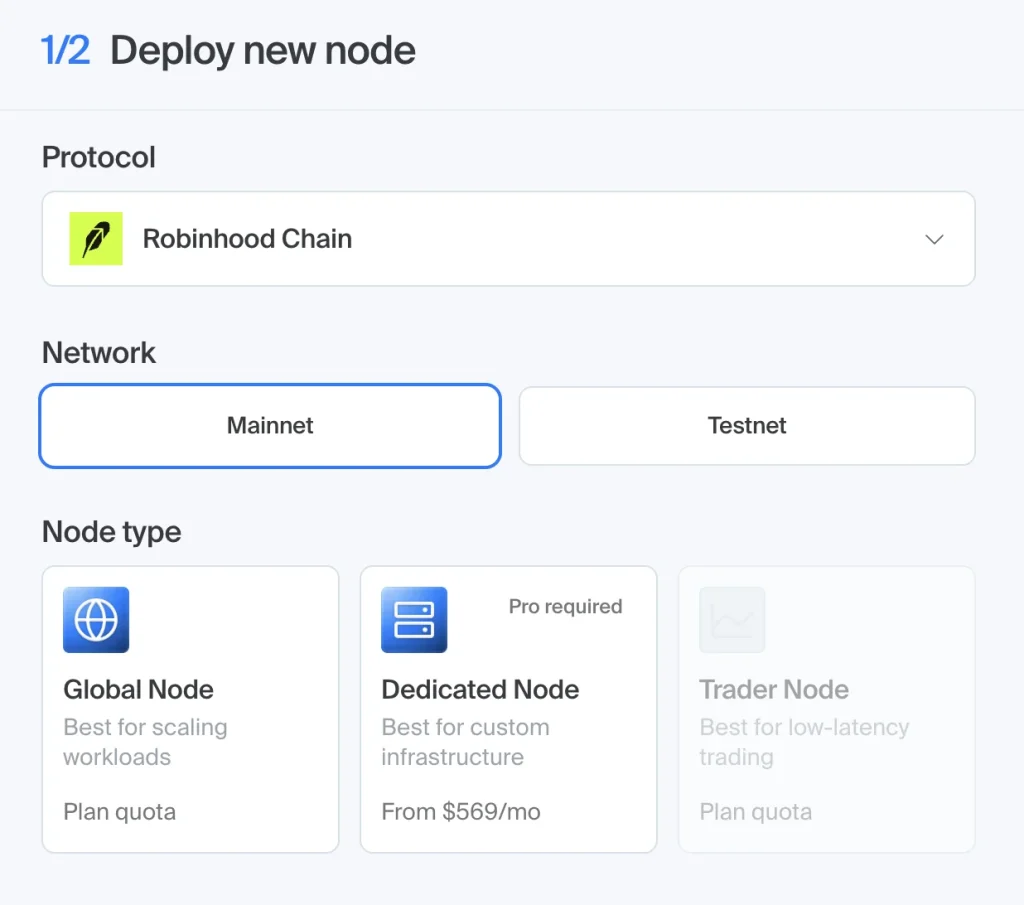Click the 1/2 step indicator
The height and width of the screenshot is (905, 1024).
pyautogui.click(x=65, y=50)
